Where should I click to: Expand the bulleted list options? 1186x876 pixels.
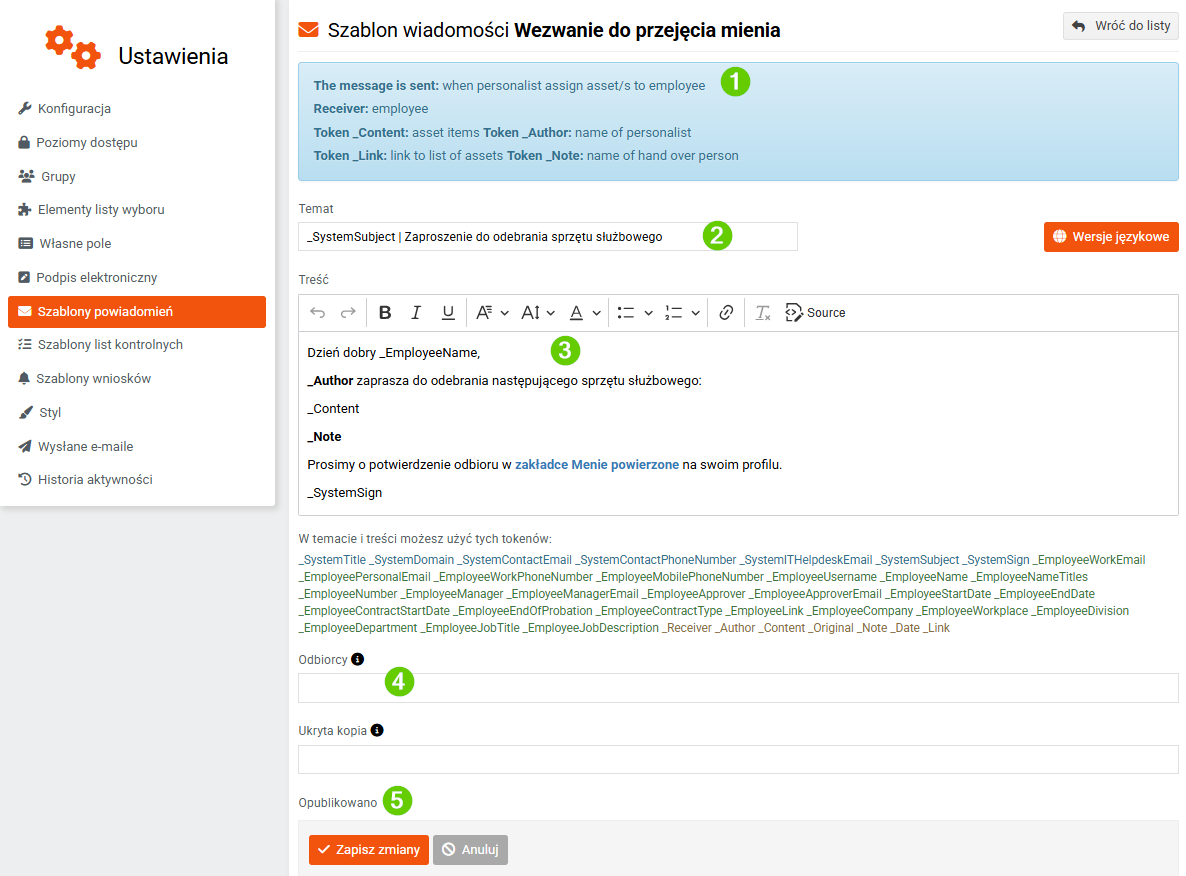click(x=635, y=312)
